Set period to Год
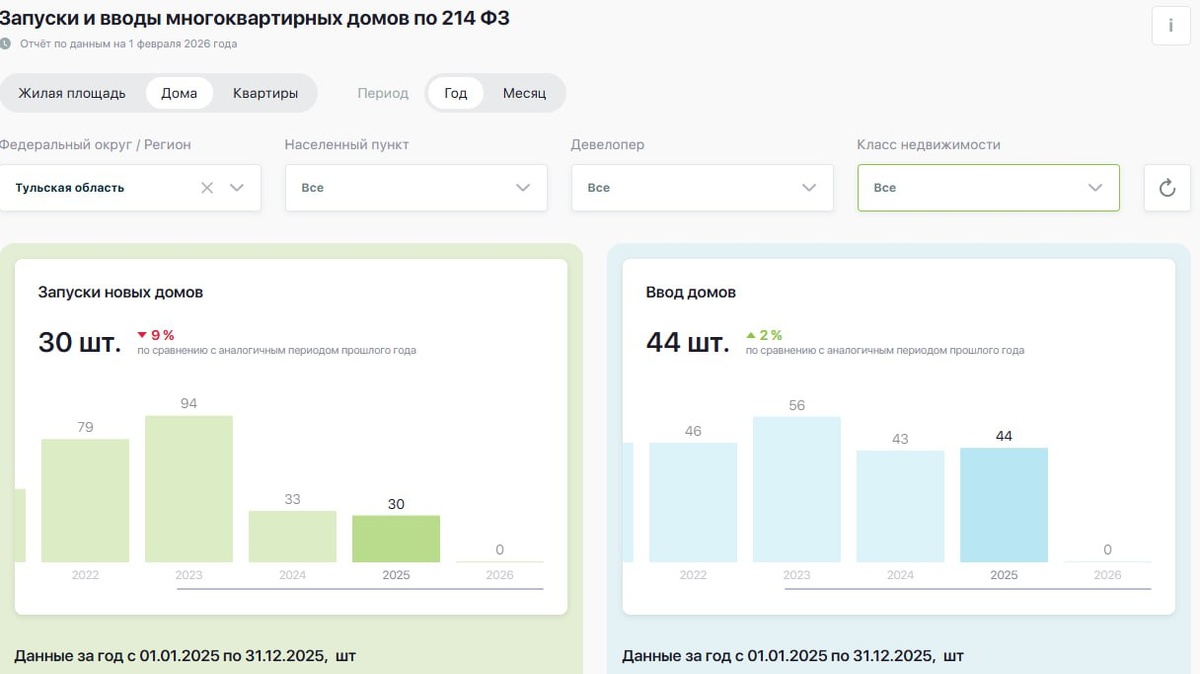 tap(456, 93)
